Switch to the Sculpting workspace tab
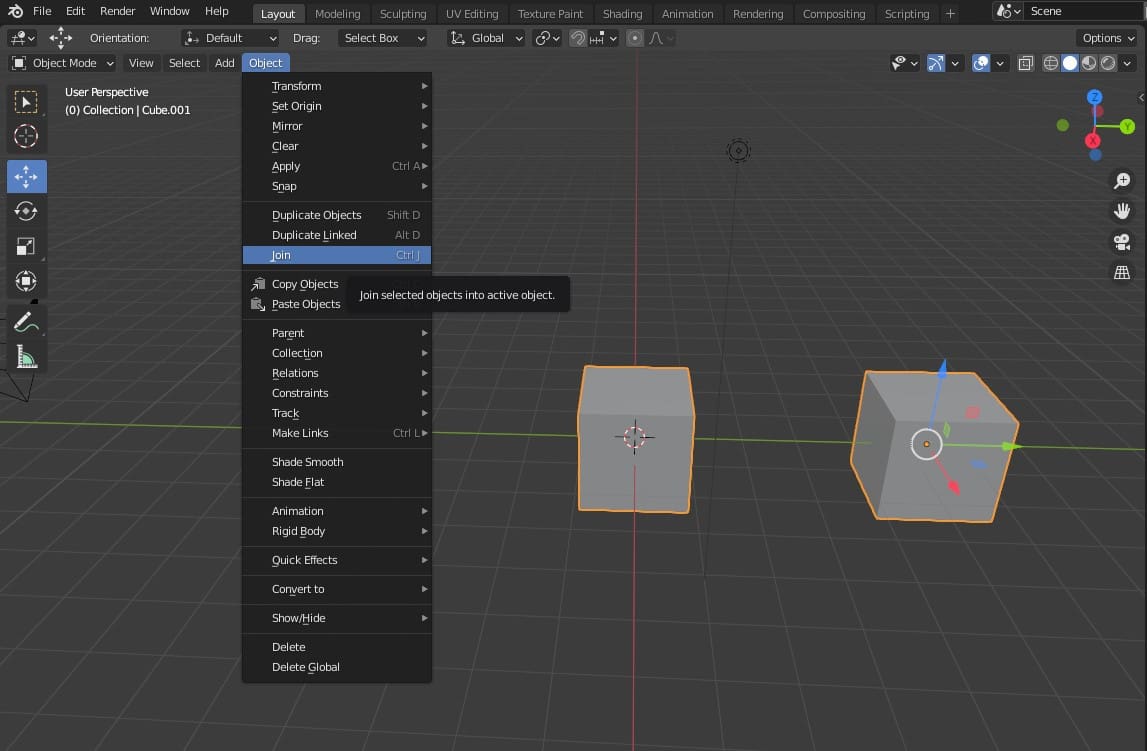The image size is (1147, 751). click(x=403, y=13)
